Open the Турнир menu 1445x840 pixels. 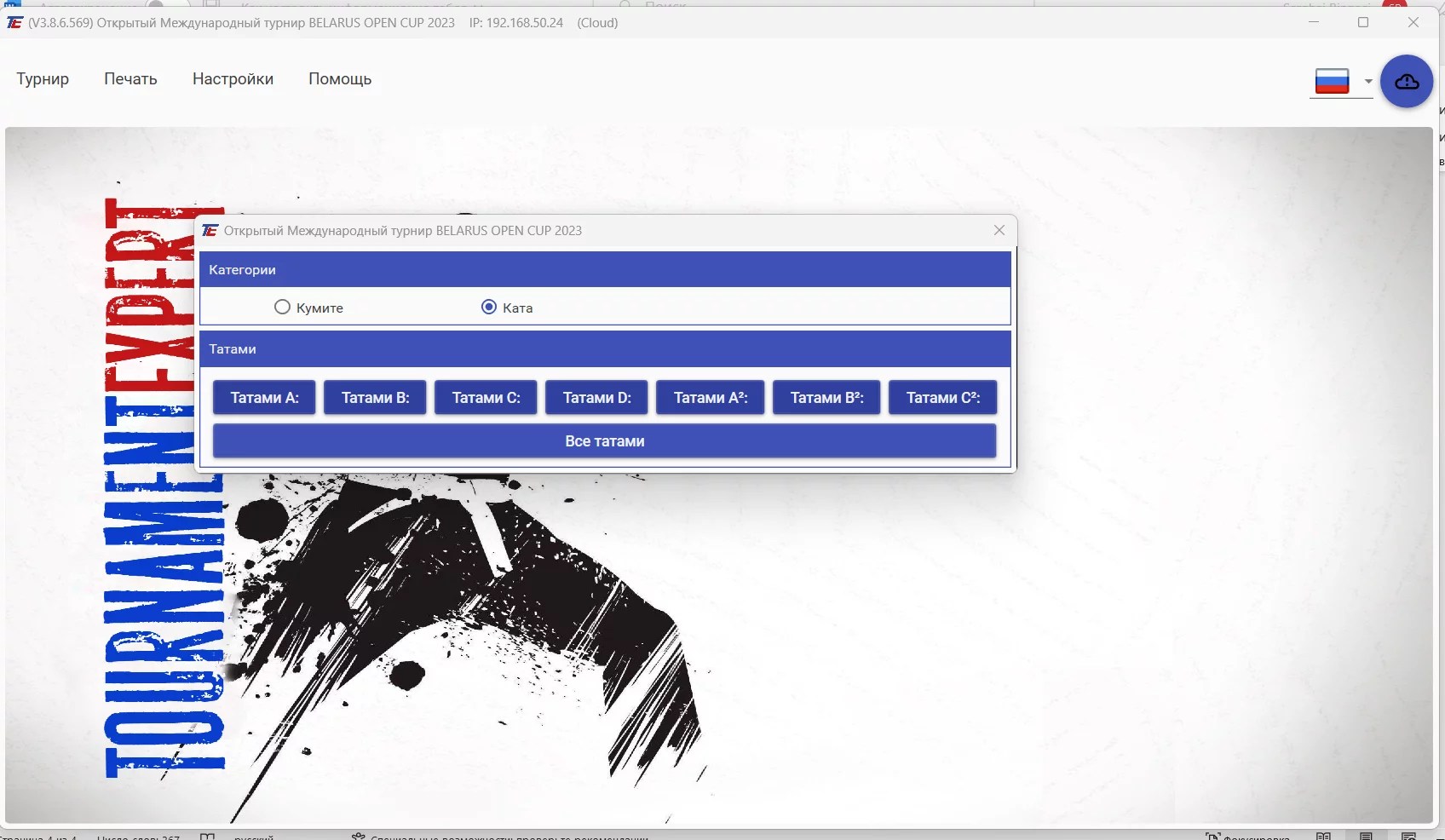coord(43,79)
